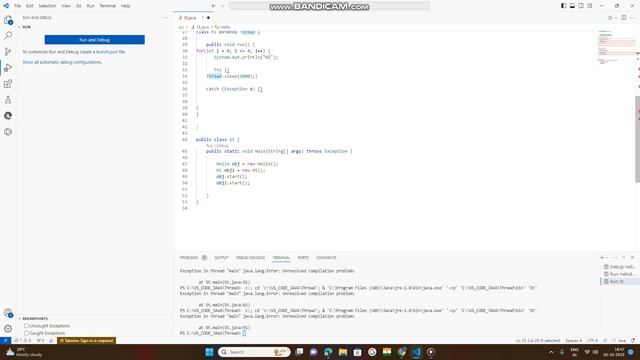Enable the Caught Exceptions checkbox
Viewport: 640px width, 360px height.
coord(27,333)
